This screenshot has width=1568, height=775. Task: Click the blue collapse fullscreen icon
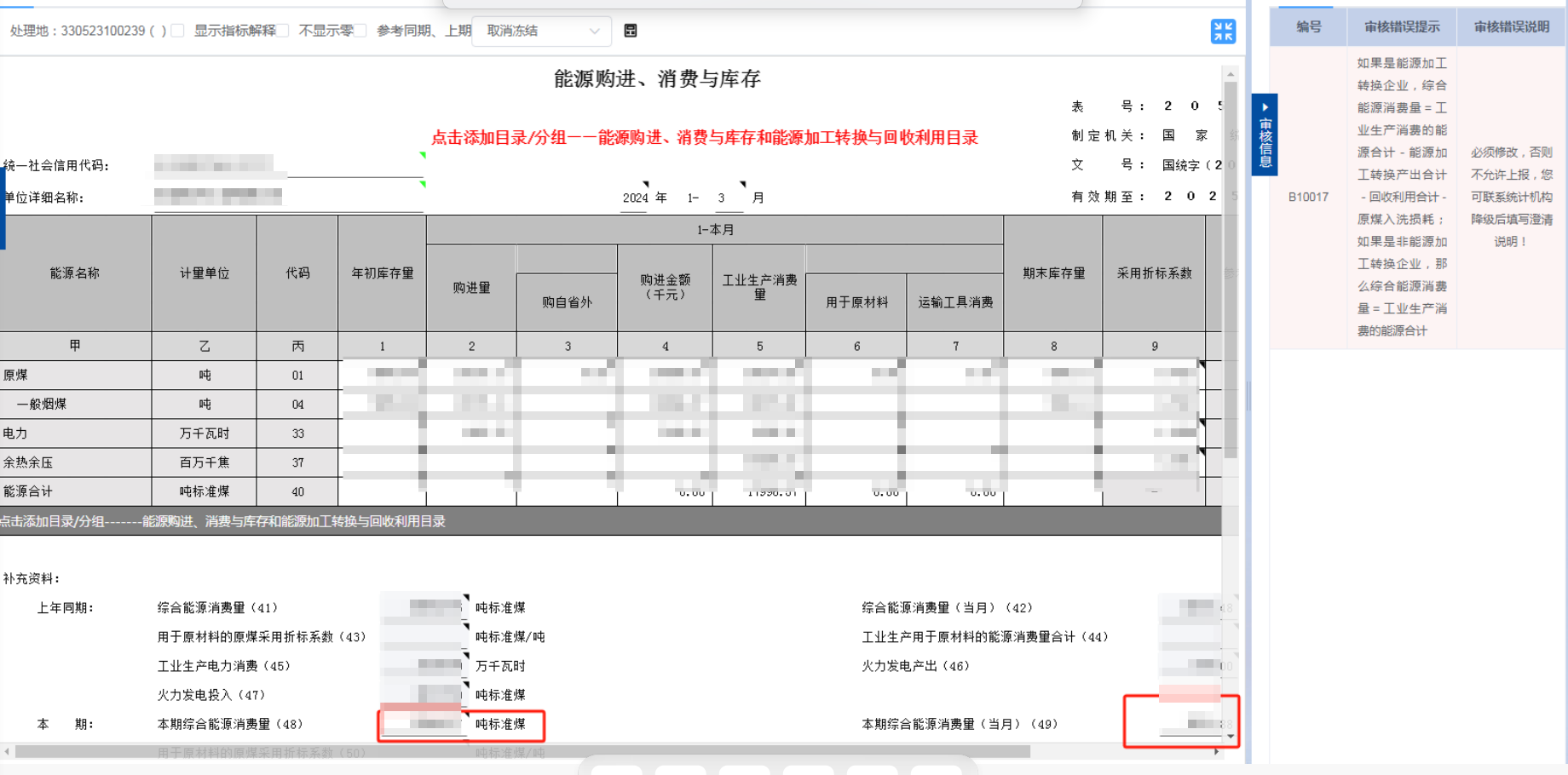1223,32
